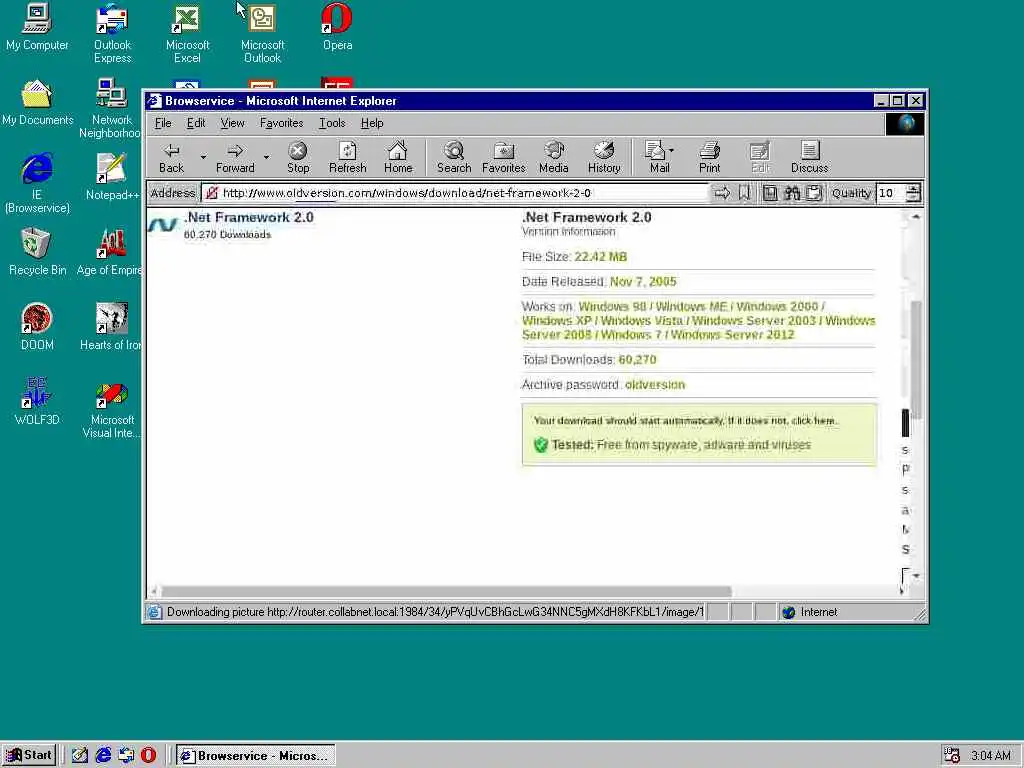Click inside the Address URL field
1024x768 pixels.
[x=455, y=193]
